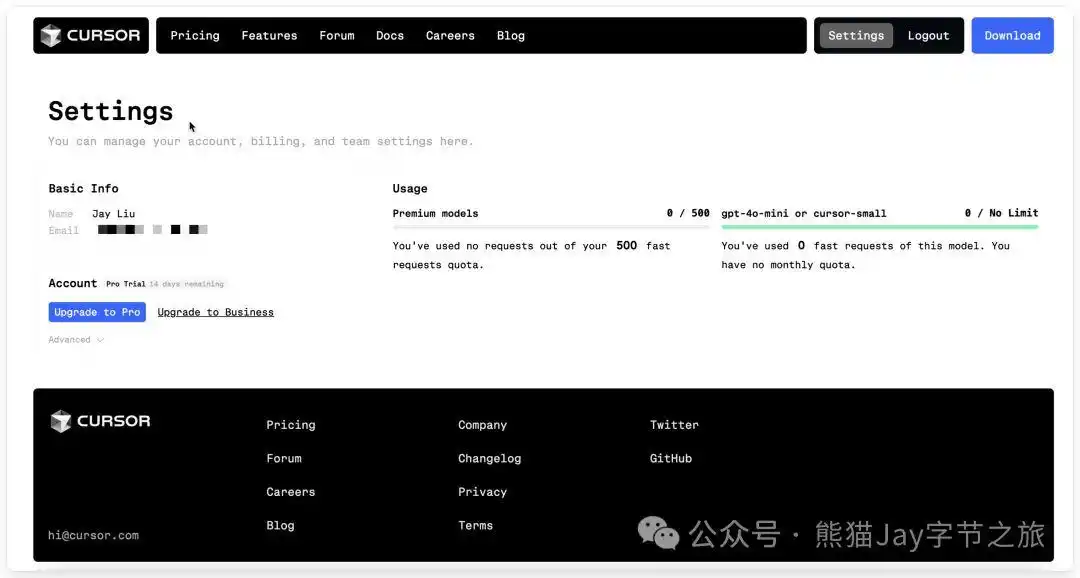Navigate to Docs from the top bar
Viewport: 1080px width, 578px height.
pyautogui.click(x=389, y=35)
